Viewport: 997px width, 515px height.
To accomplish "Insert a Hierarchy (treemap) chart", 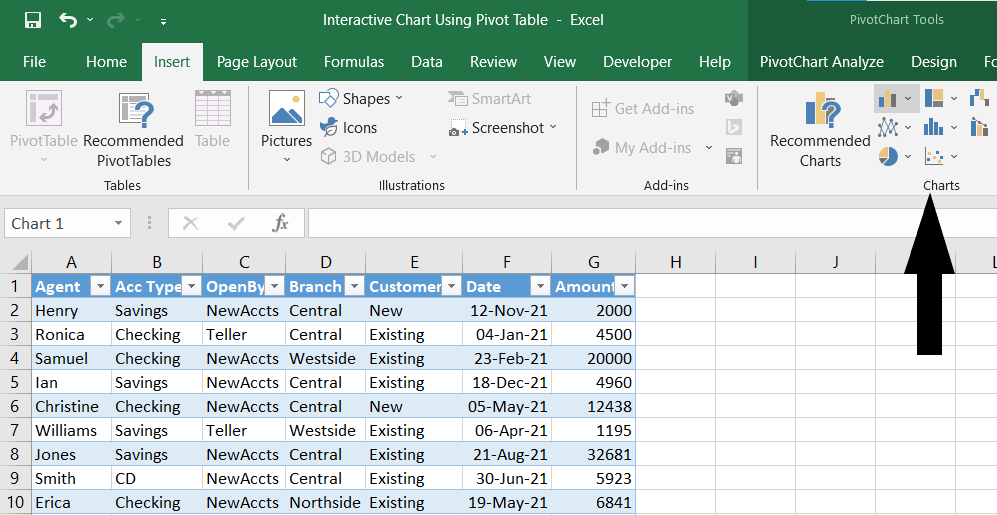I will coord(934,98).
